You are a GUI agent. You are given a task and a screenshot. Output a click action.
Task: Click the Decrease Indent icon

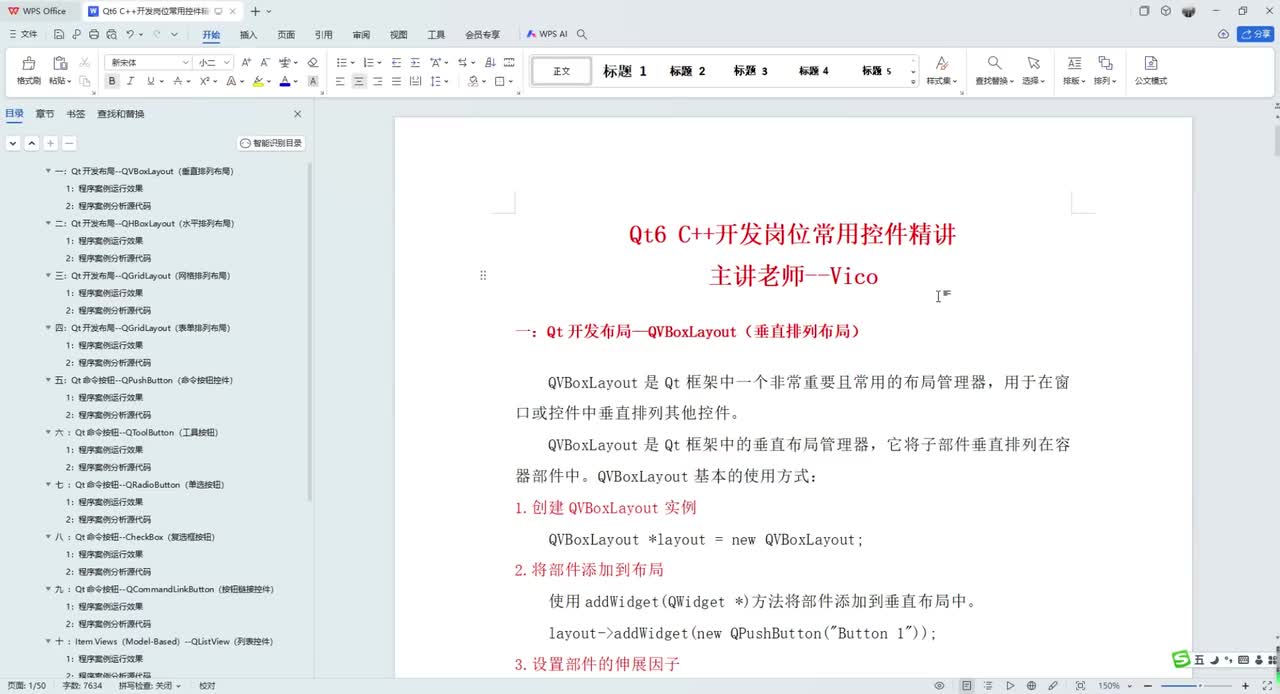click(x=396, y=62)
